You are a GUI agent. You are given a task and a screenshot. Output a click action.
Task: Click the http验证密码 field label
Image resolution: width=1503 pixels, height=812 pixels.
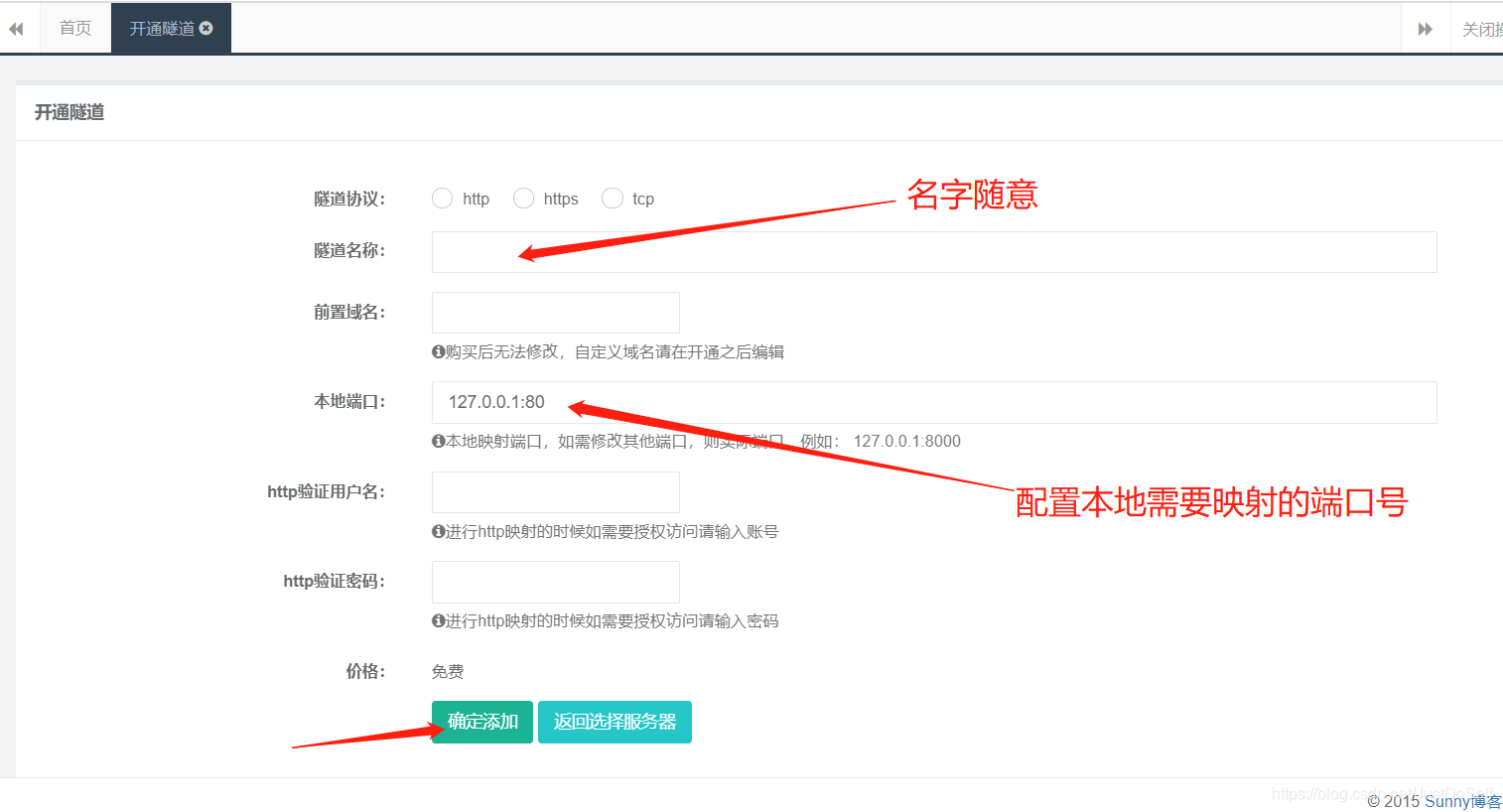coord(335,581)
